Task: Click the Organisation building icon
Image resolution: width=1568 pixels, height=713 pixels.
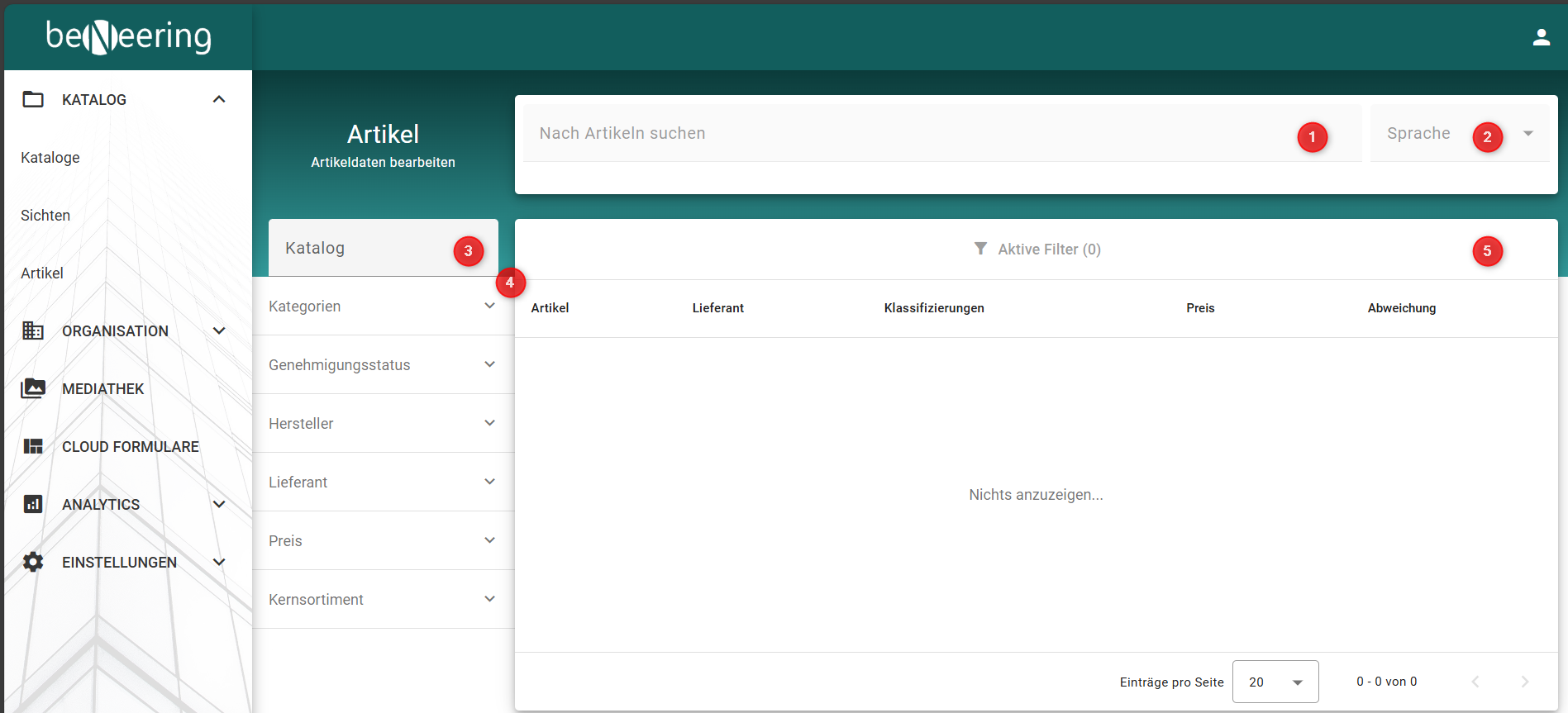Action: [x=33, y=330]
